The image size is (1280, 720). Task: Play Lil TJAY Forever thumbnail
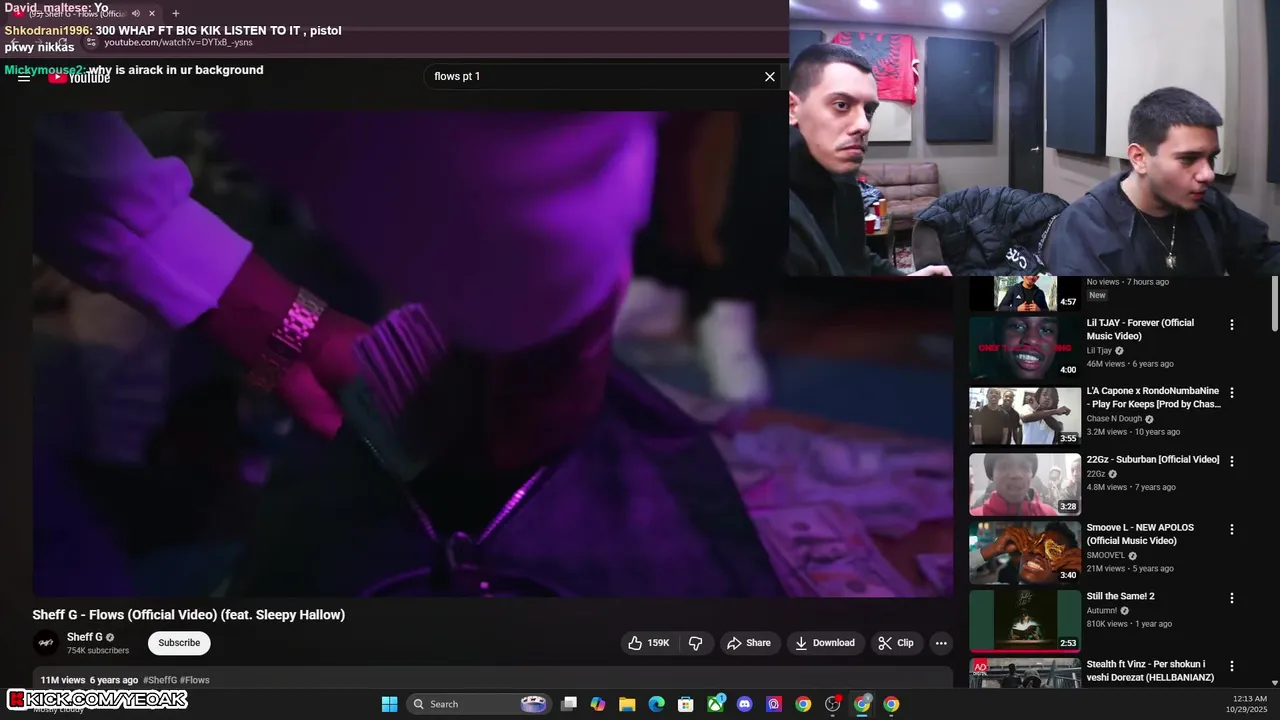[x=1025, y=347]
